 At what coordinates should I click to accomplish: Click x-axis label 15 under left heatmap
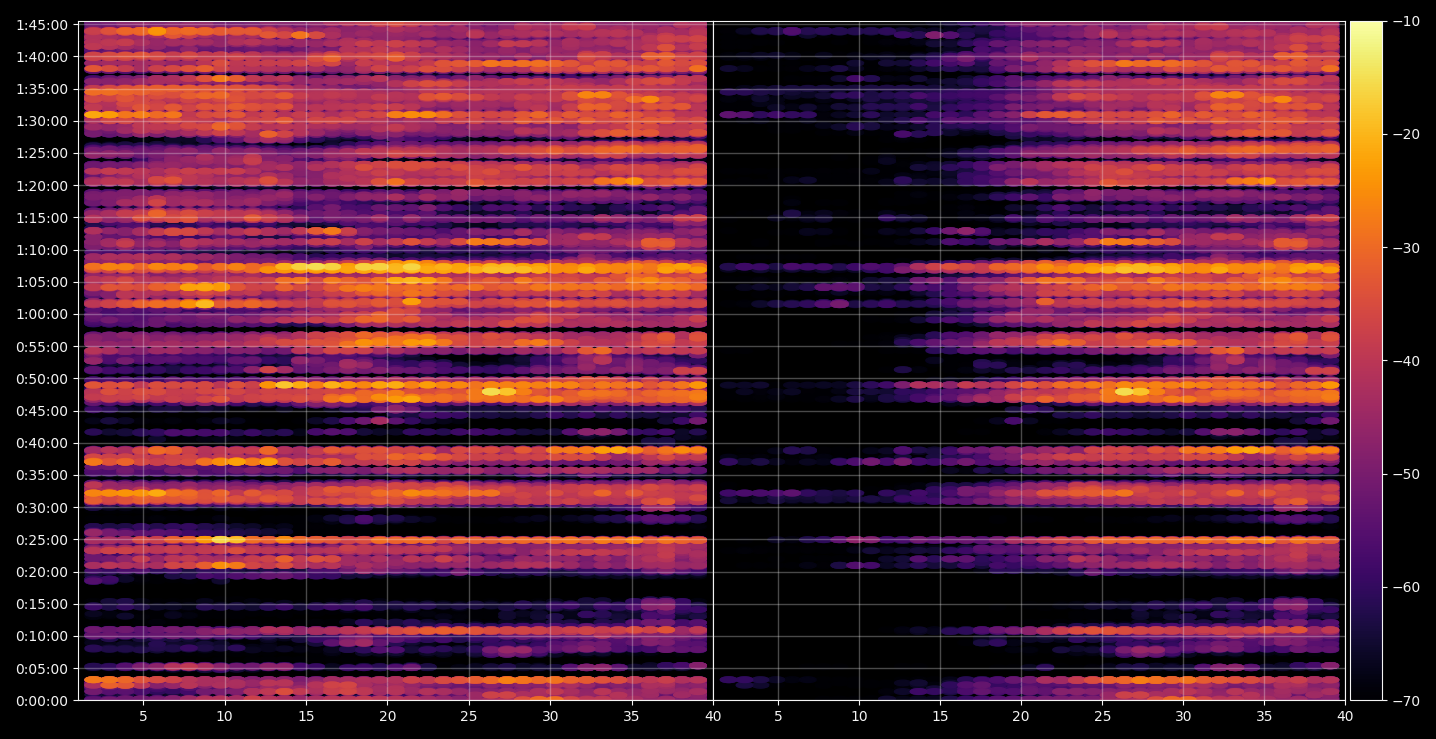306,716
